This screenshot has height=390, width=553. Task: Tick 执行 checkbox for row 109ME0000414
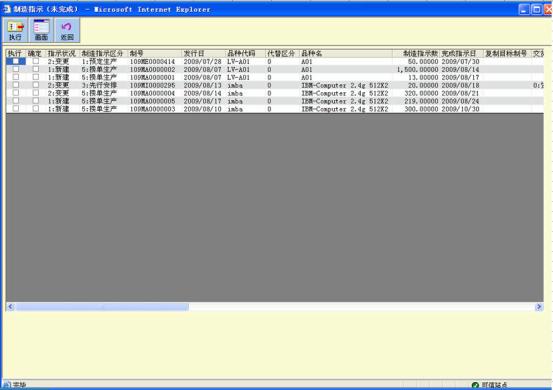pos(16,61)
